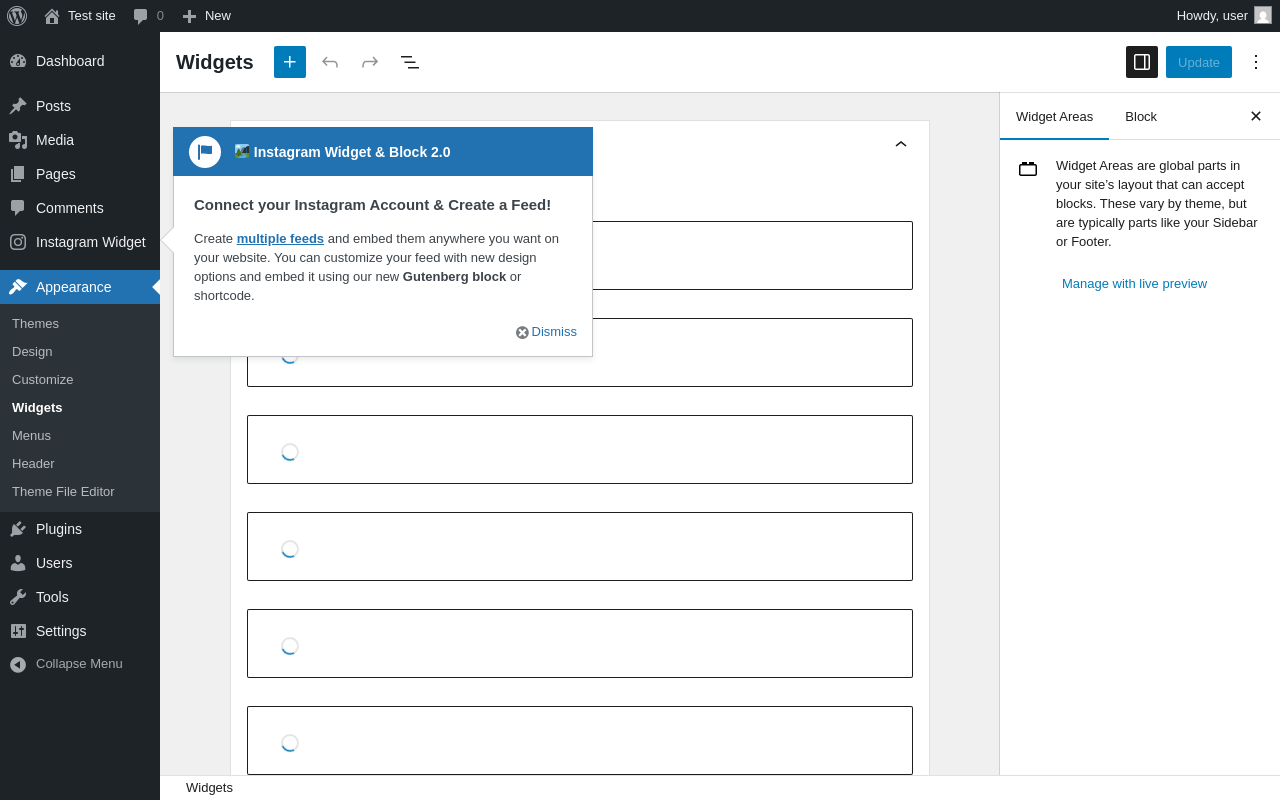Dismiss the Instagram Widget notice

click(546, 332)
